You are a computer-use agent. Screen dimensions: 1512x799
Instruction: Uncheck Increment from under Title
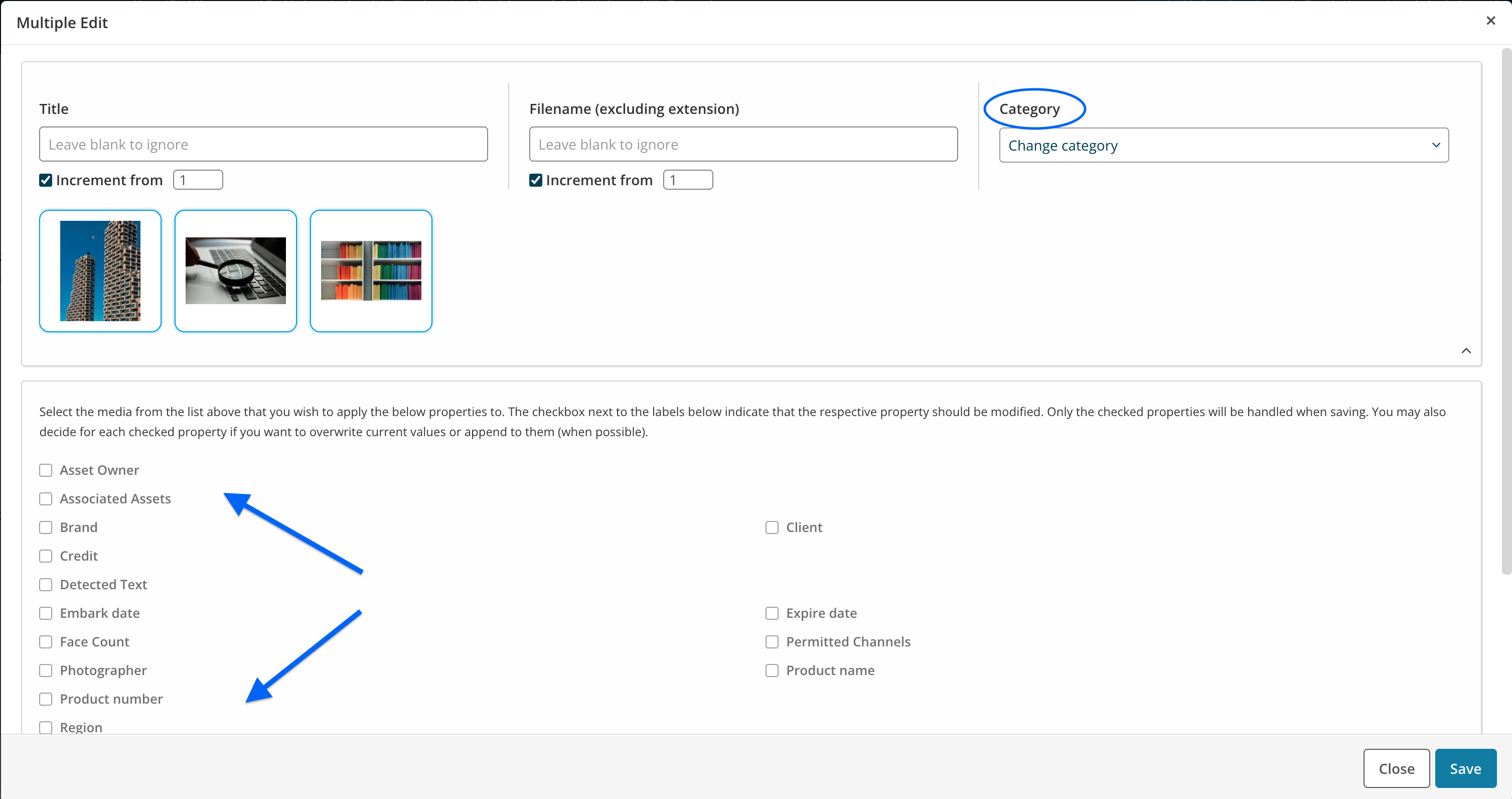click(x=46, y=180)
